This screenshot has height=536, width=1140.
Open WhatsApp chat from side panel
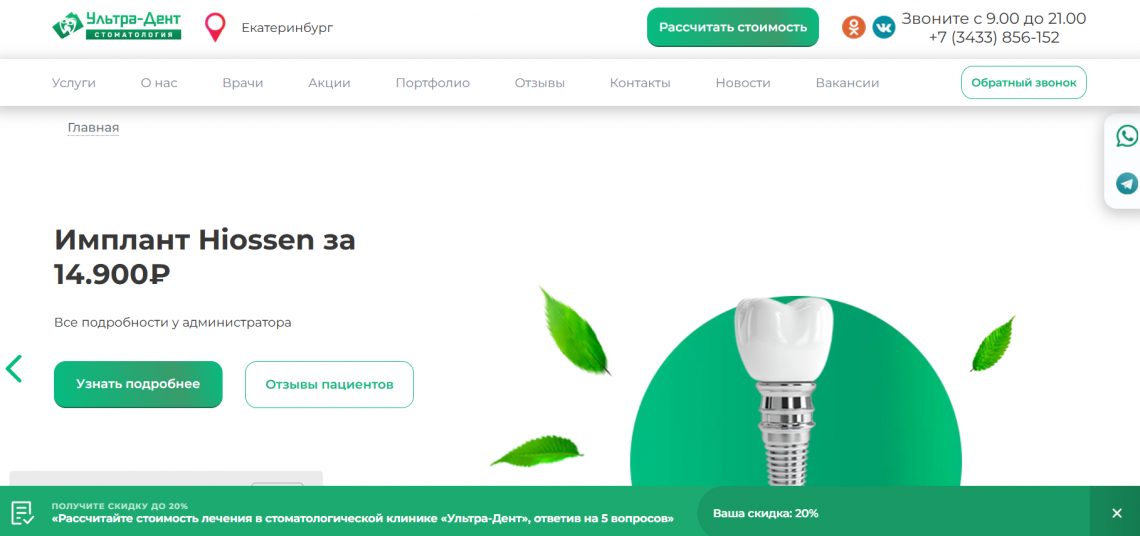click(1126, 136)
